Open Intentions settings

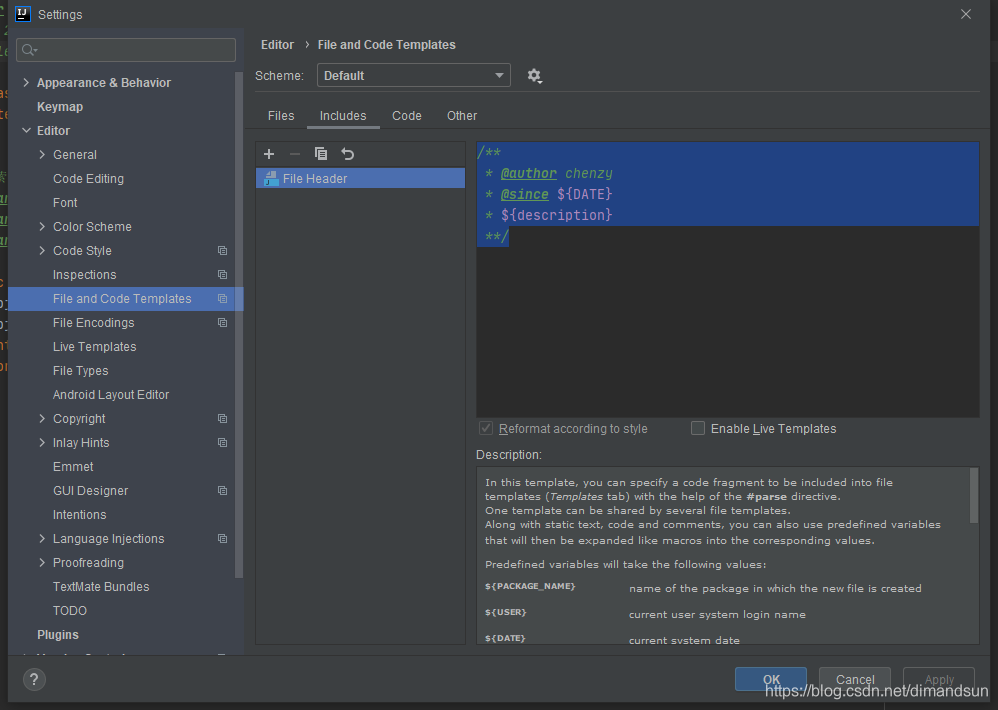tap(80, 515)
